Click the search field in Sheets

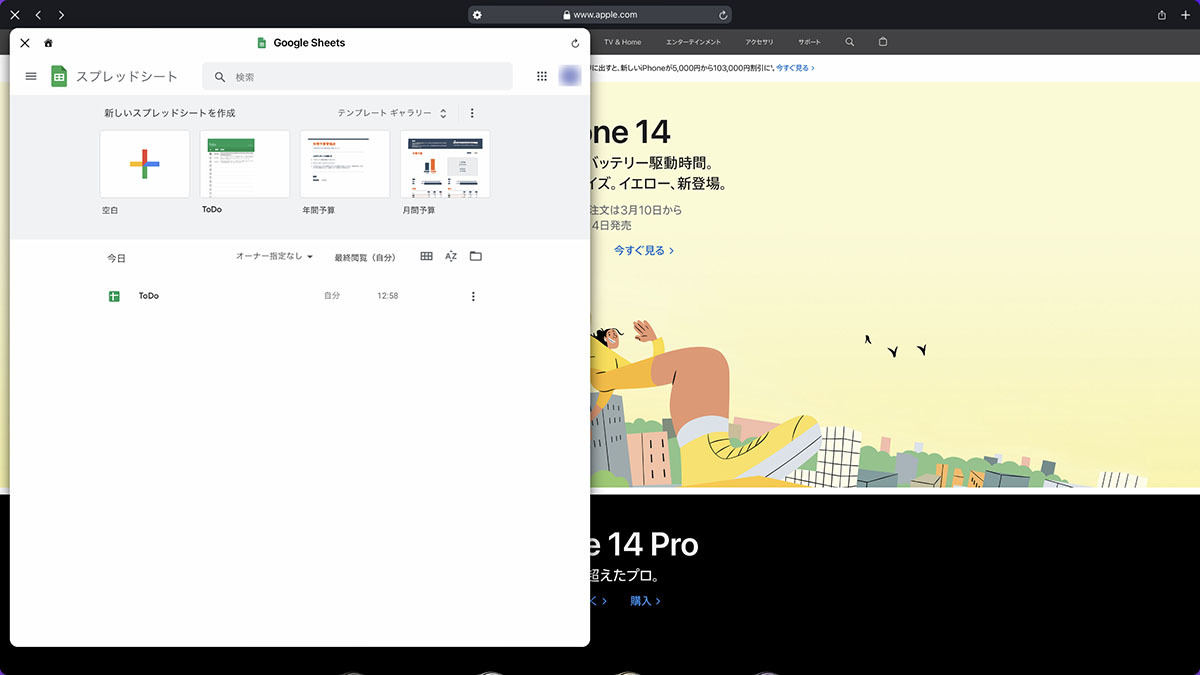tap(357, 76)
